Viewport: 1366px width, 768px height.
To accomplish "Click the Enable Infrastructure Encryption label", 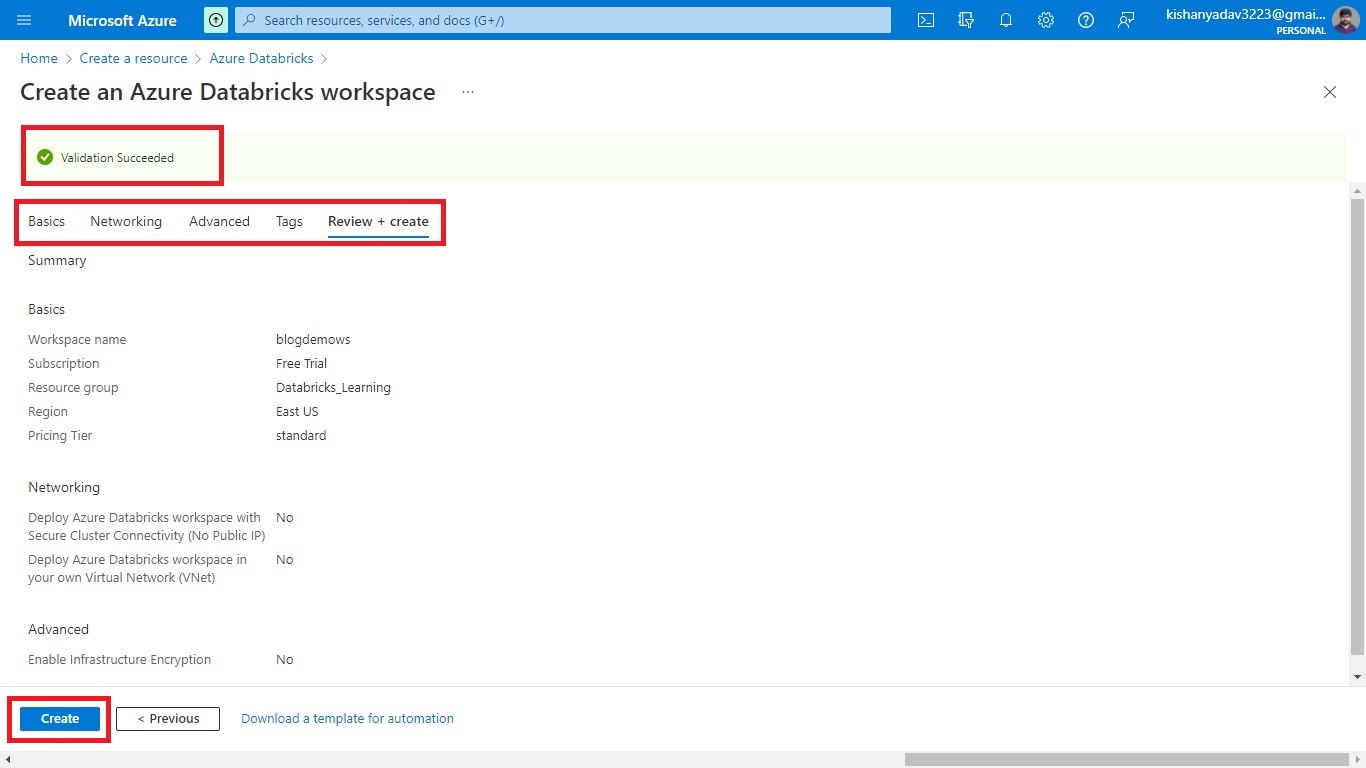I will [x=119, y=659].
